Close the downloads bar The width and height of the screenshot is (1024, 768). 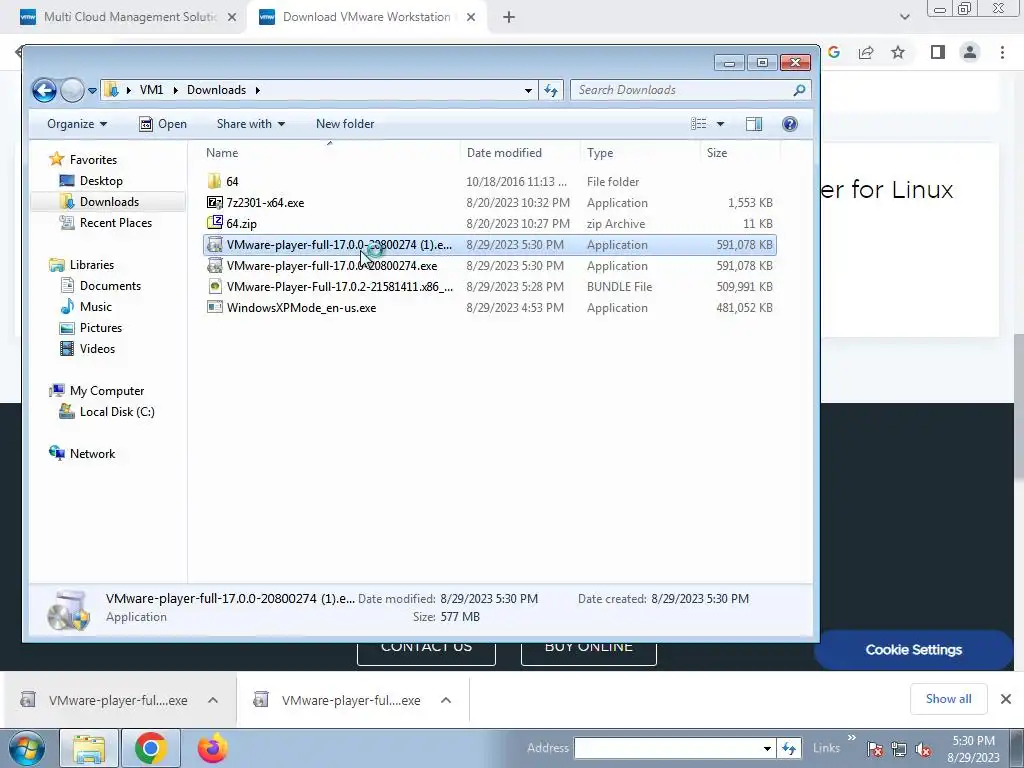(x=1006, y=699)
